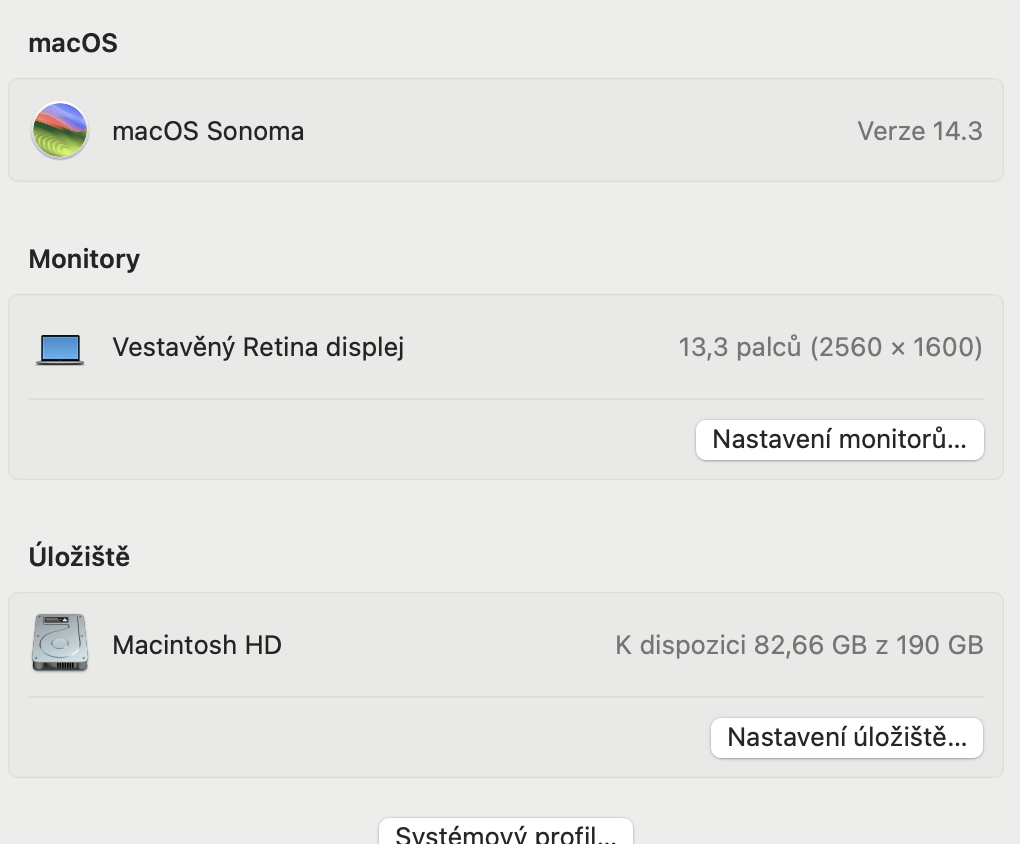Click the macOS section heading
Screen dimensions: 1020x844
[73, 43]
